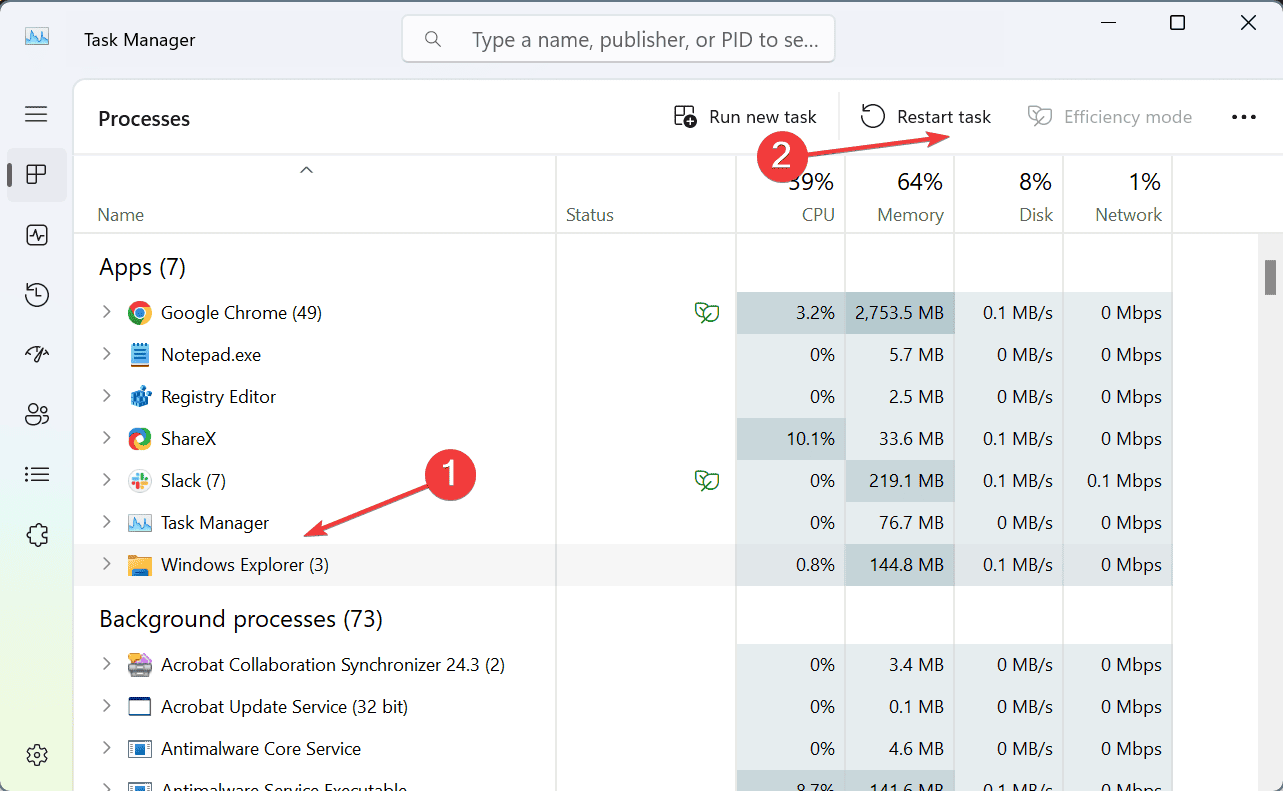1283x791 pixels.
Task: Click the Acrobat Collaboration Synchronizer icon
Action: click(x=139, y=665)
